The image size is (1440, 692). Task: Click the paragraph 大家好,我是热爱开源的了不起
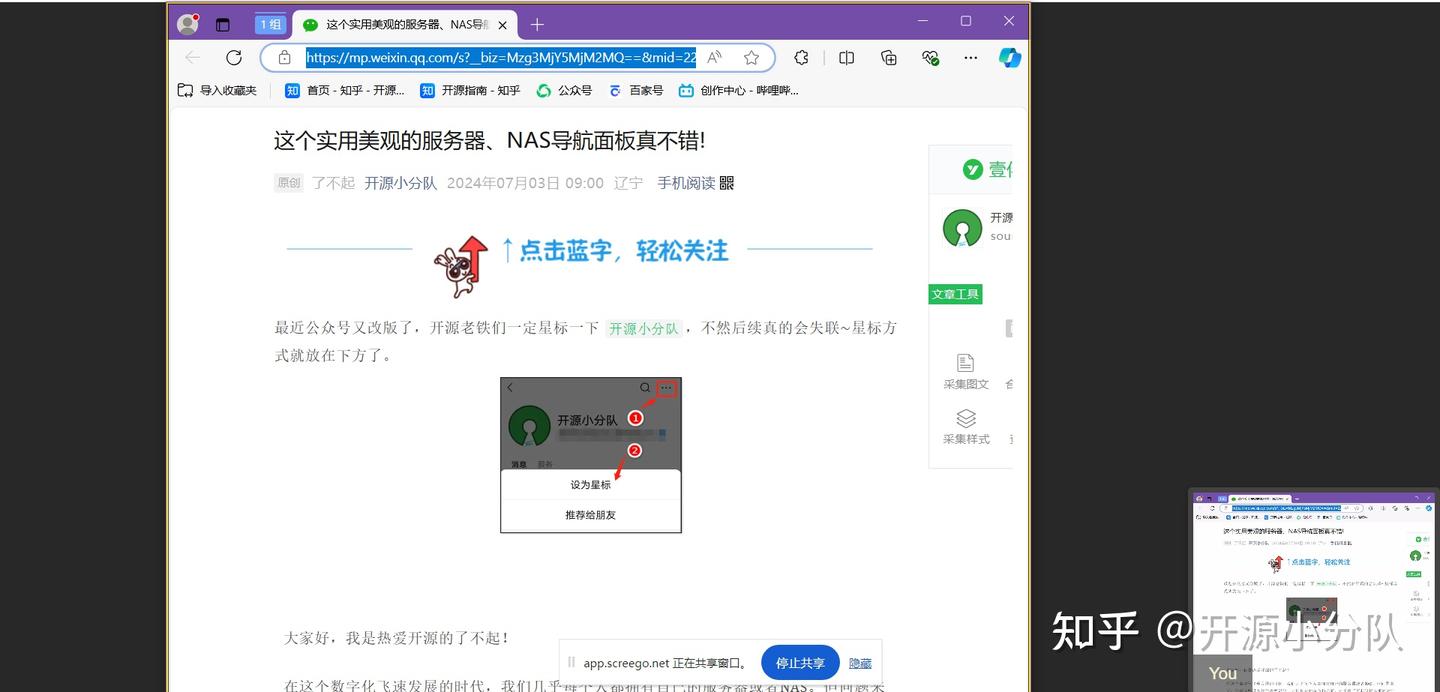click(398, 637)
